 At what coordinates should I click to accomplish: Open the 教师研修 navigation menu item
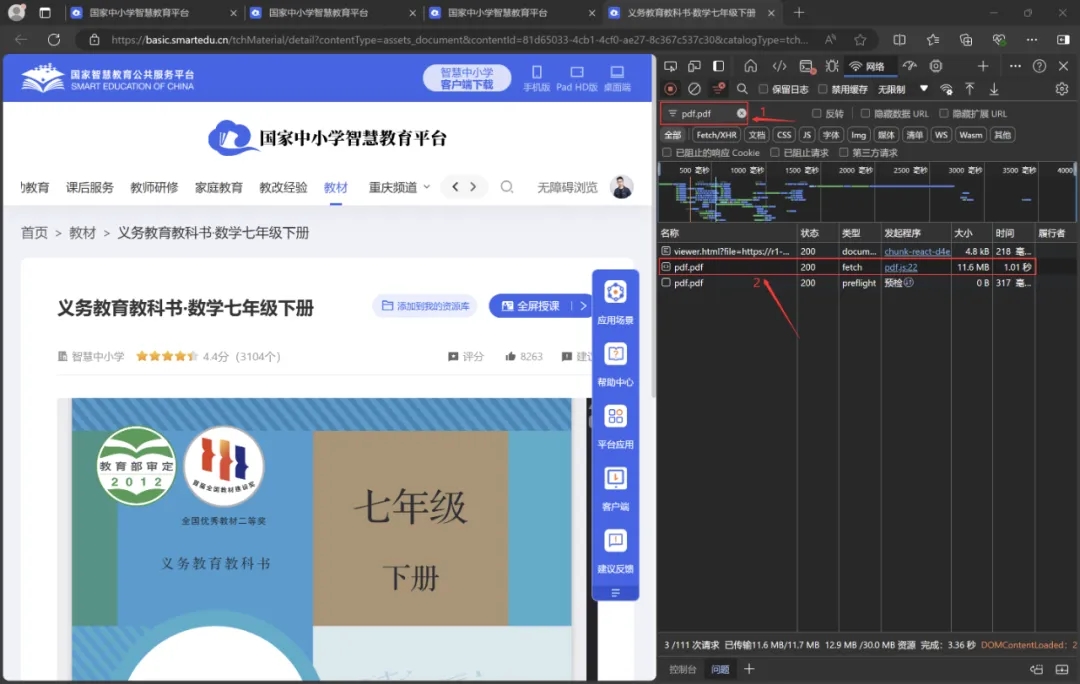154,187
